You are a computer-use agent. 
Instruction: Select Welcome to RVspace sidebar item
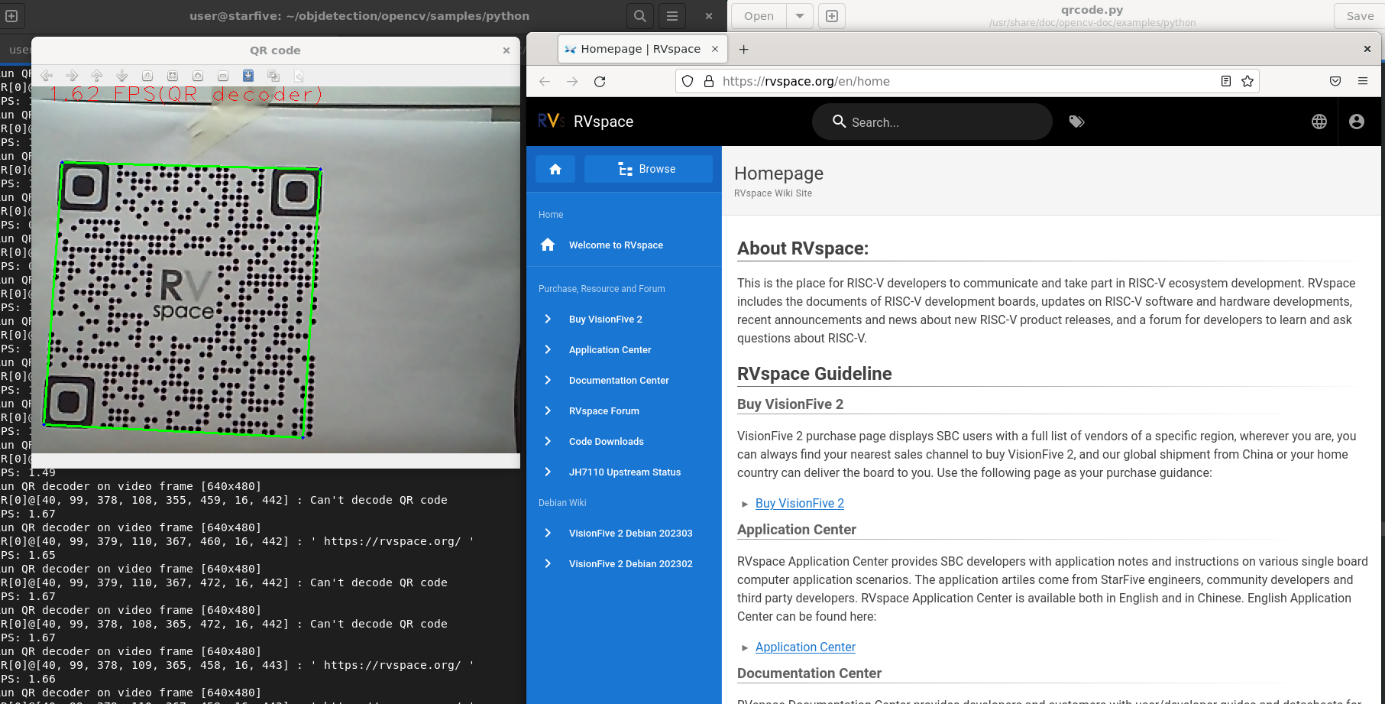coord(615,245)
